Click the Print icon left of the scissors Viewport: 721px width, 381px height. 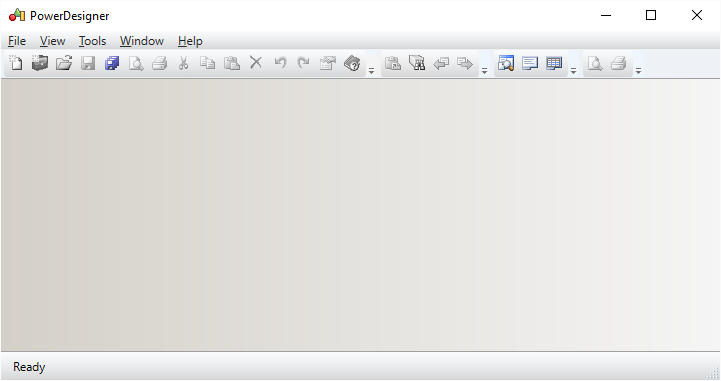[x=160, y=63]
